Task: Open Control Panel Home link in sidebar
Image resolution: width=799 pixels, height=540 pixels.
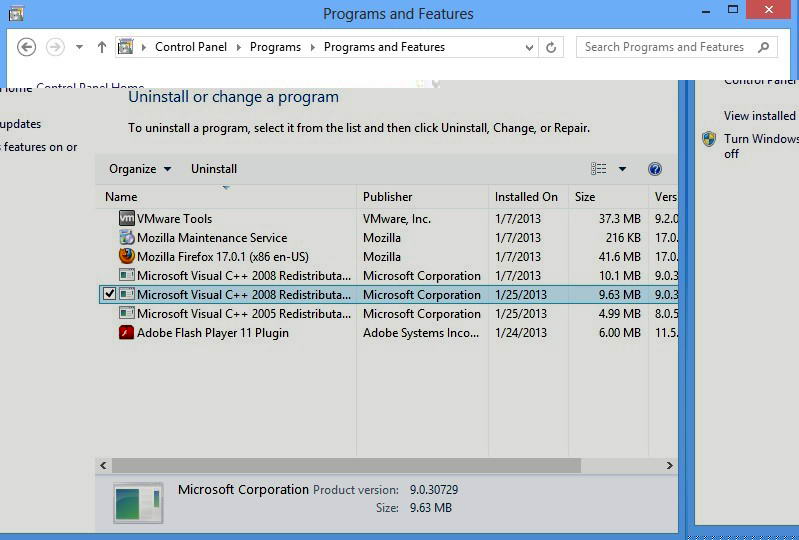Action: tap(90, 86)
